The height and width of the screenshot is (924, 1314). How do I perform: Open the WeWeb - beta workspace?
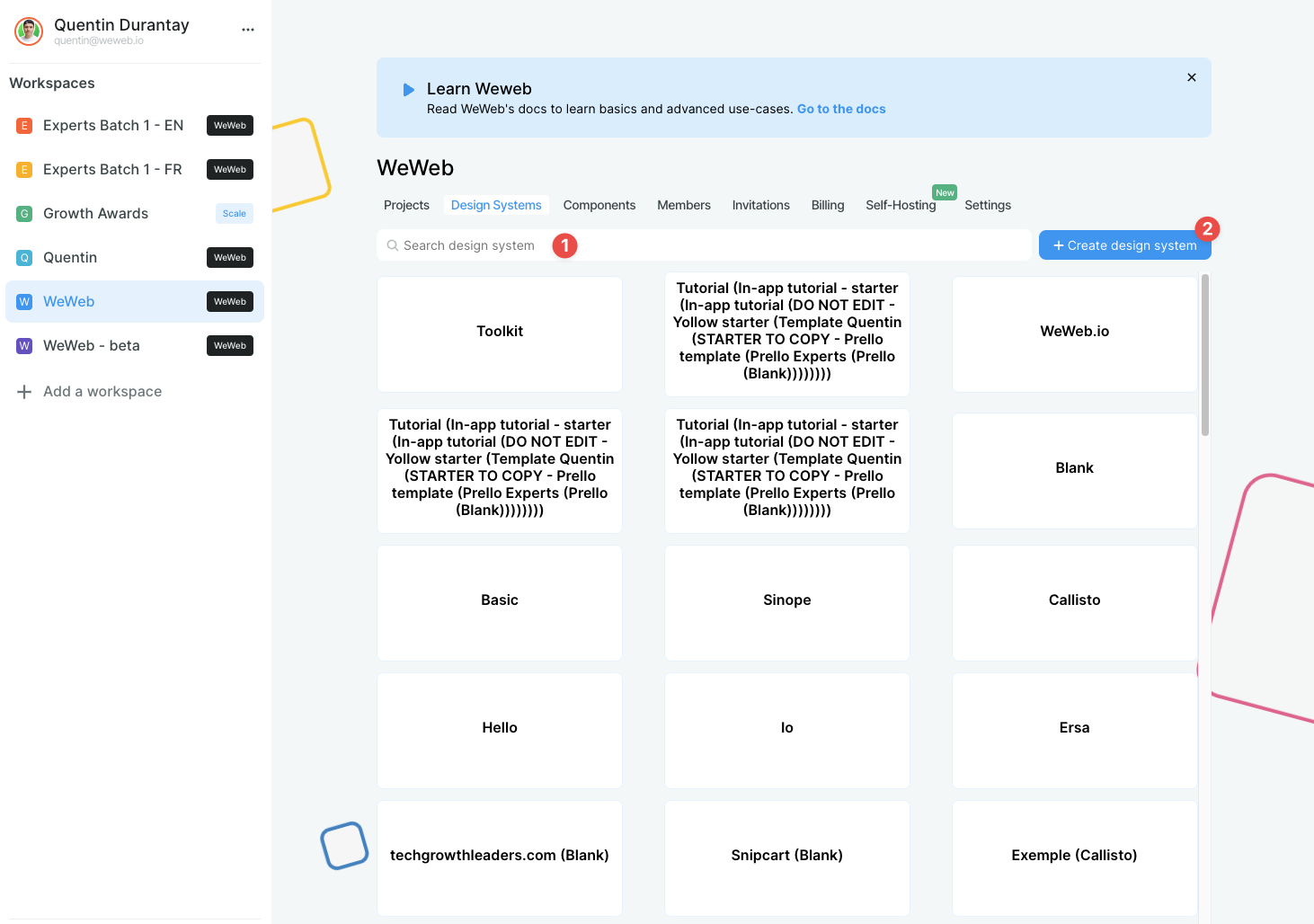click(x=135, y=346)
